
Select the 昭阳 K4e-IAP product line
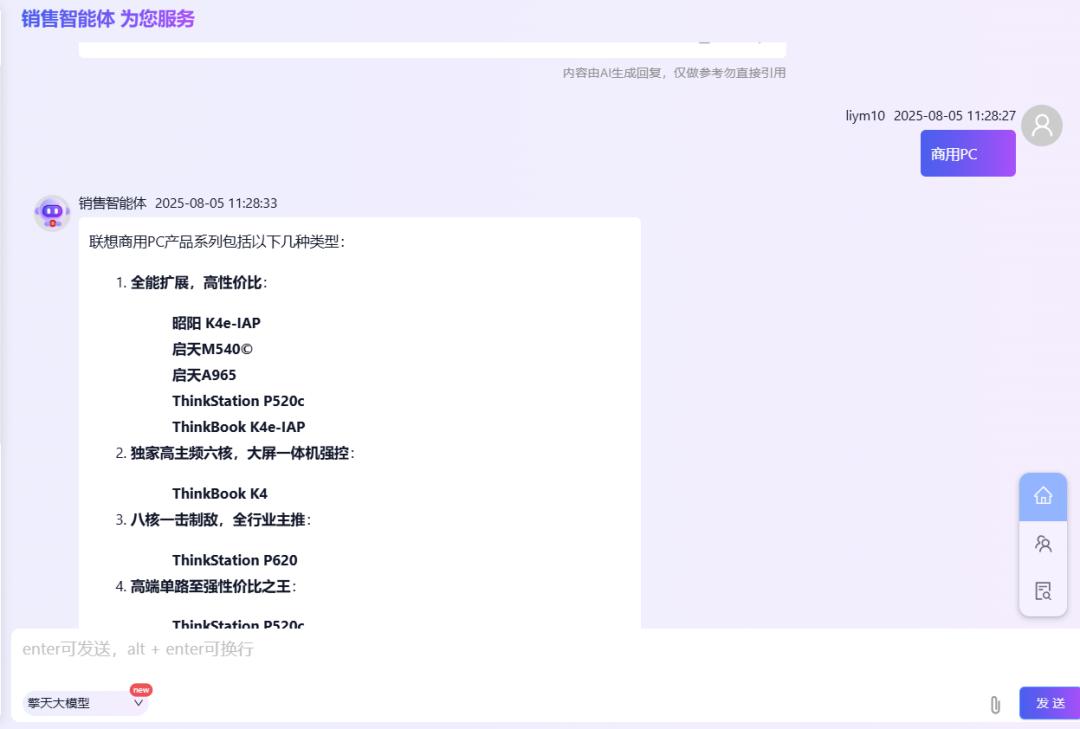tap(216, 323)
